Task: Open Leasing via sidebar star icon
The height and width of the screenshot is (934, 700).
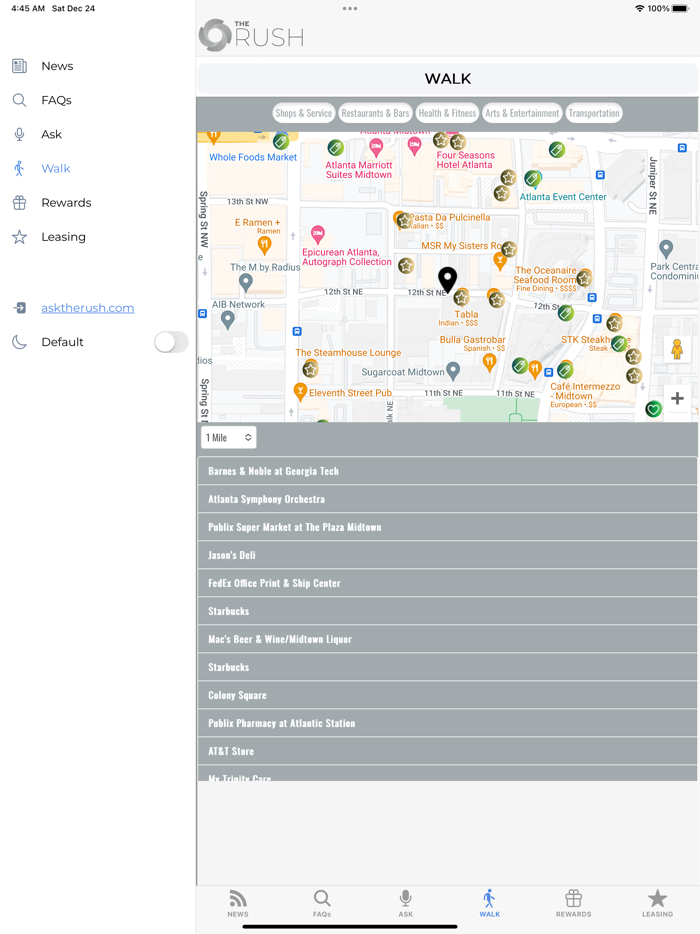Action: click(20, 237)
